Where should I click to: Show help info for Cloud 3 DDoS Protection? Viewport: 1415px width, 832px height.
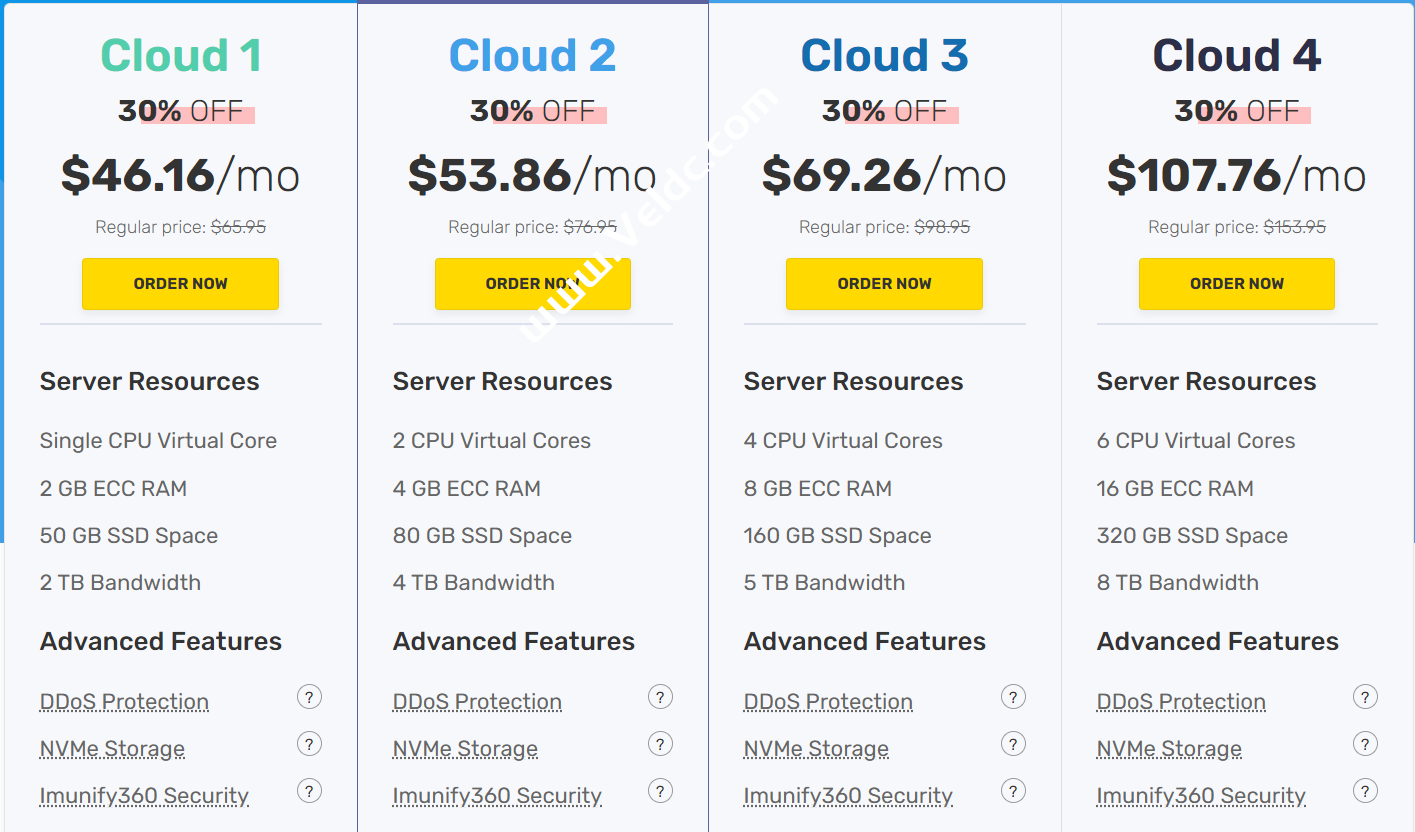click(1013, 697)
